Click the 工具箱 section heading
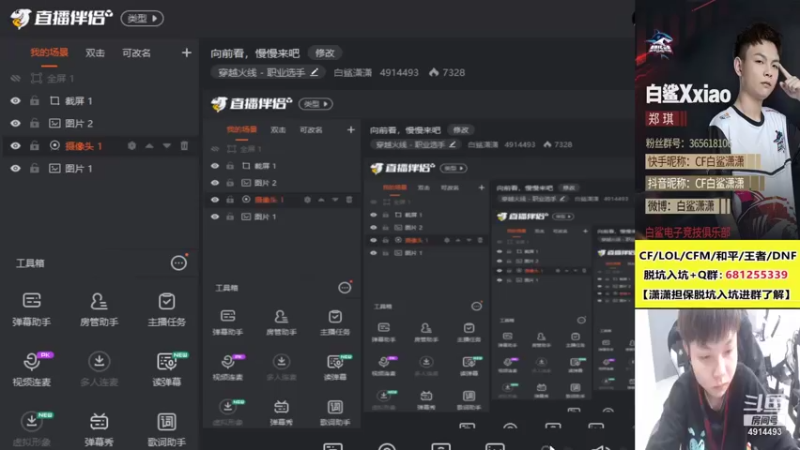This screenshot has width=800, height=450. (x=30, y=263)
